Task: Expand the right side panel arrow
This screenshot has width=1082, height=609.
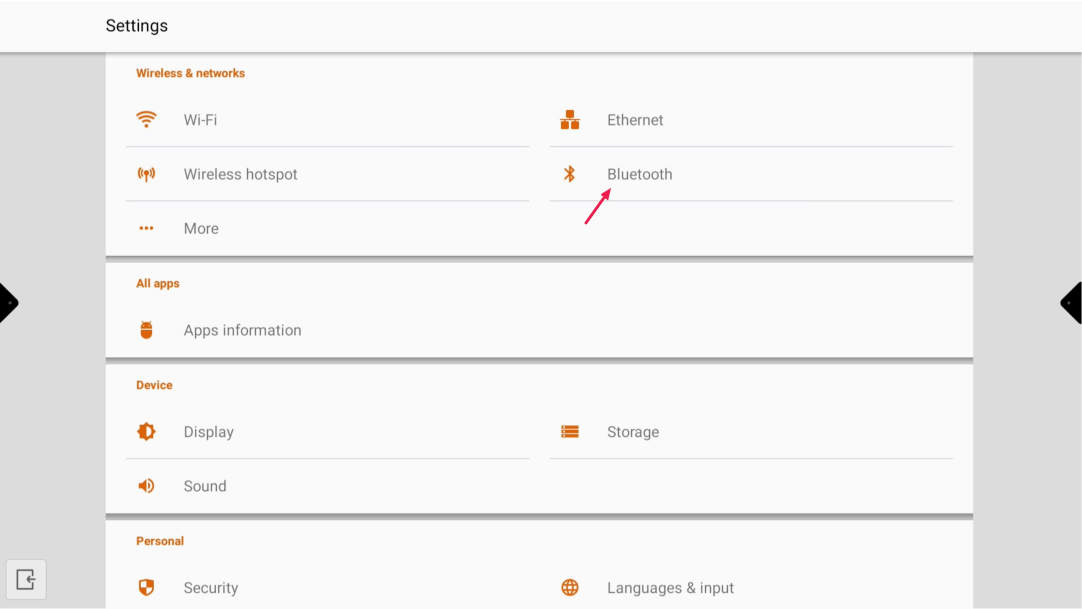Action: point(1072,303)
